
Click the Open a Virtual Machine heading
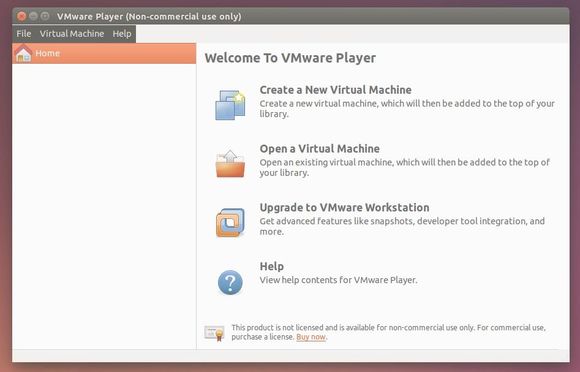320,149
